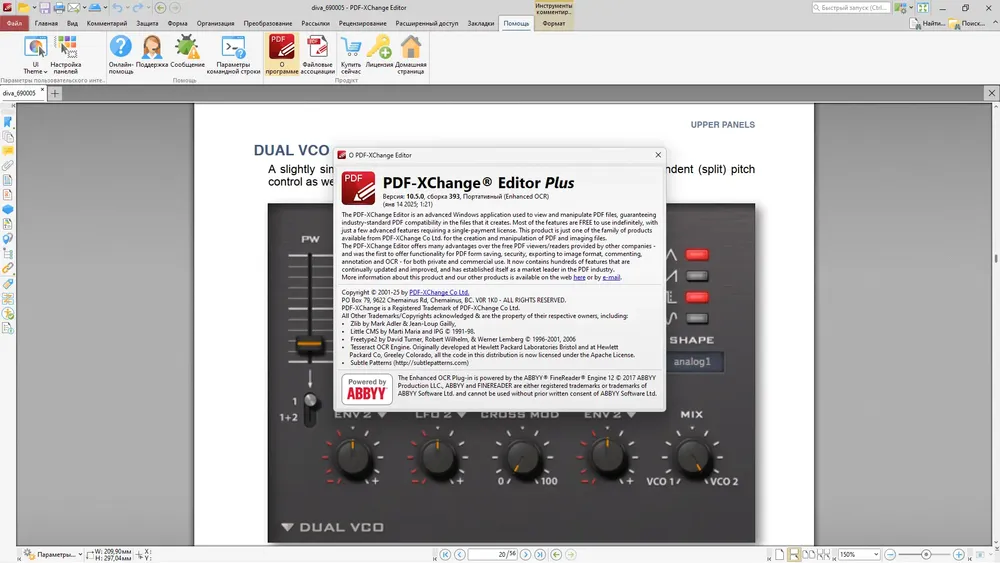Select continuous page layout icon
This screenshot has height=563, width=1000.
(x=794, y=555)
